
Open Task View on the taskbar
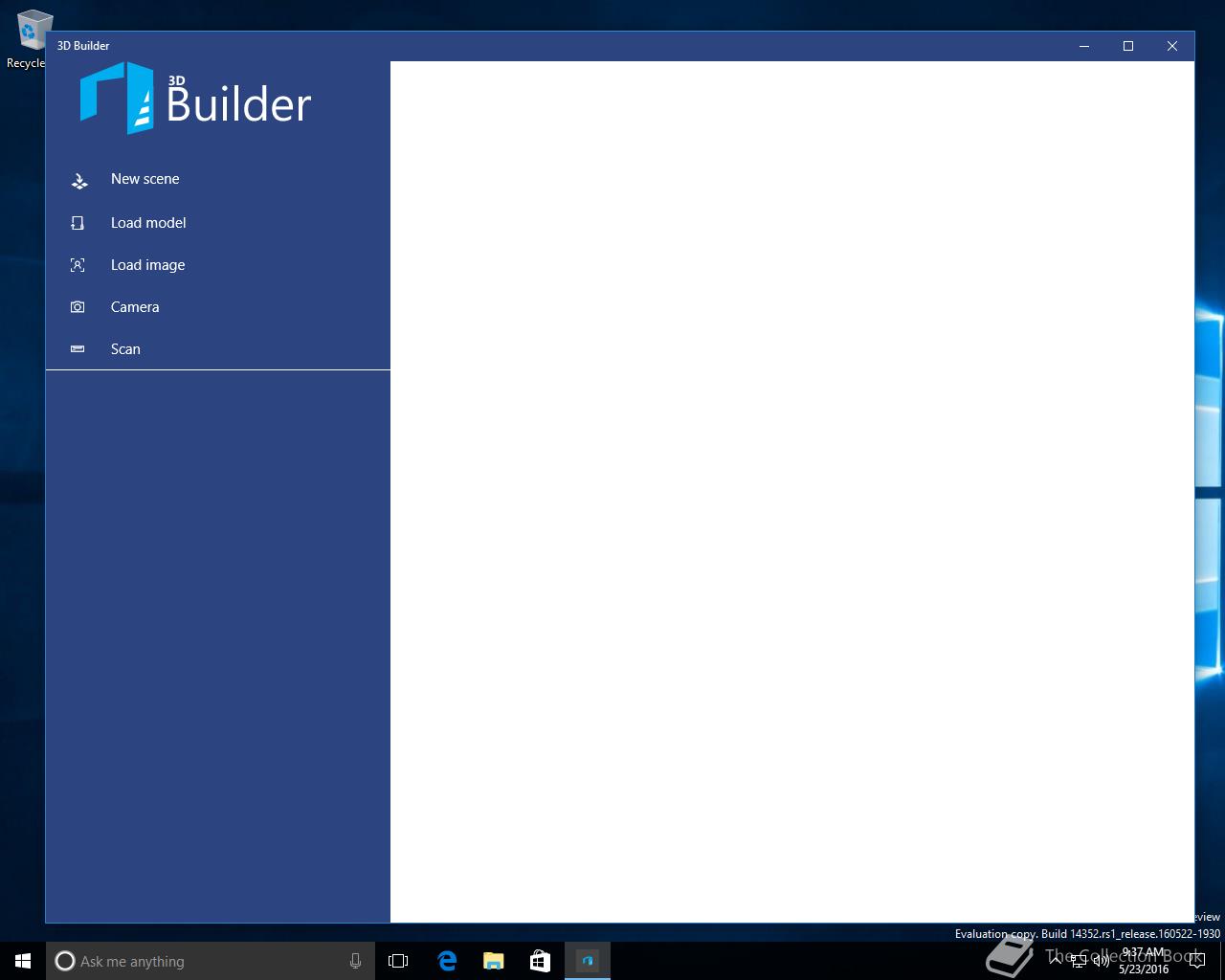398,961
